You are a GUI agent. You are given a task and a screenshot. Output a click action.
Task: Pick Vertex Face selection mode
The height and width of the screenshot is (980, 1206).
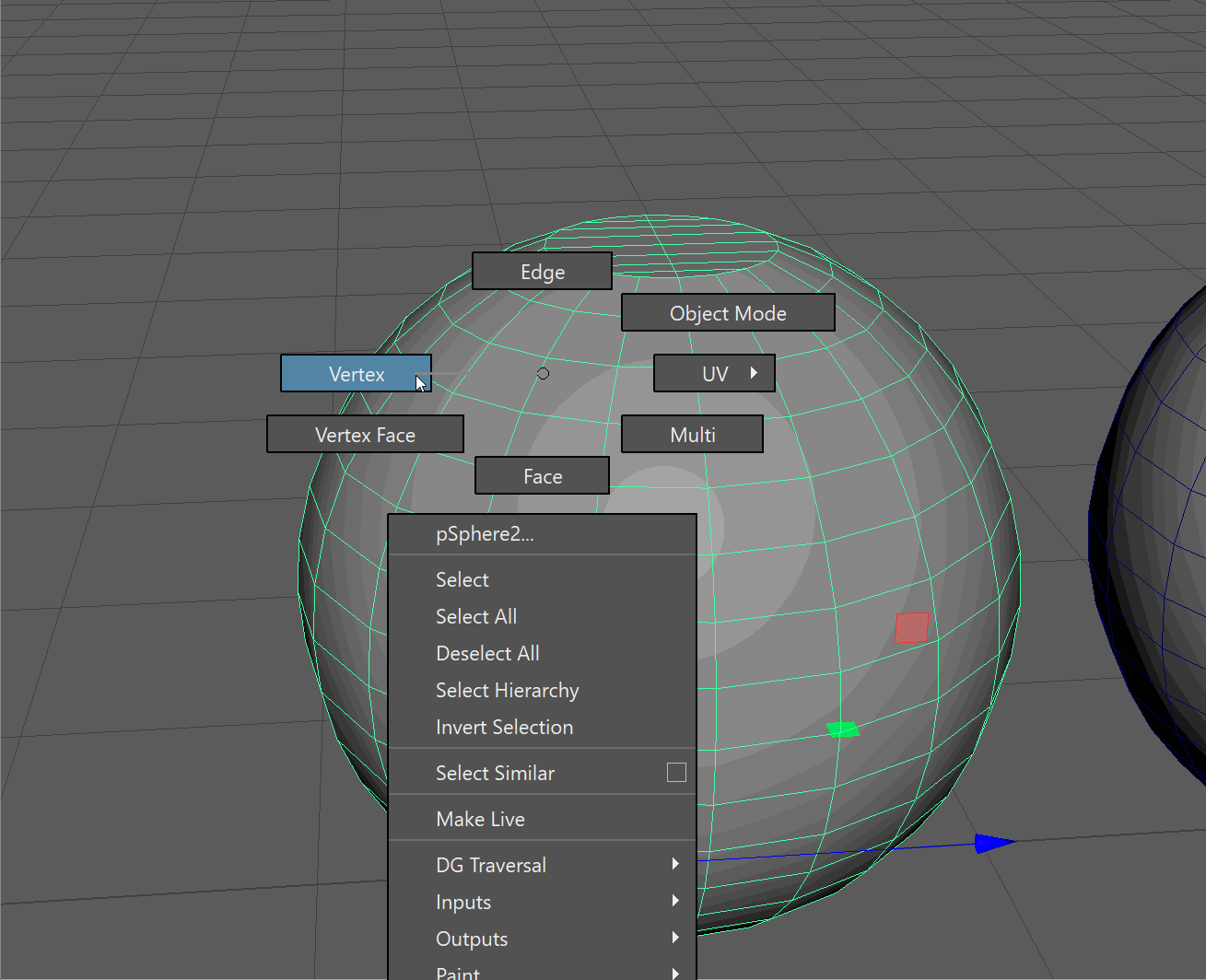(x=365, y=435)
